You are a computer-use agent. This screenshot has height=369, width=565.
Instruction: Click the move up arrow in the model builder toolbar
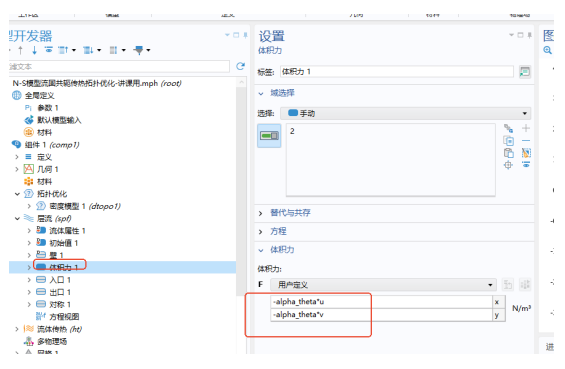[x=20, y=50]
